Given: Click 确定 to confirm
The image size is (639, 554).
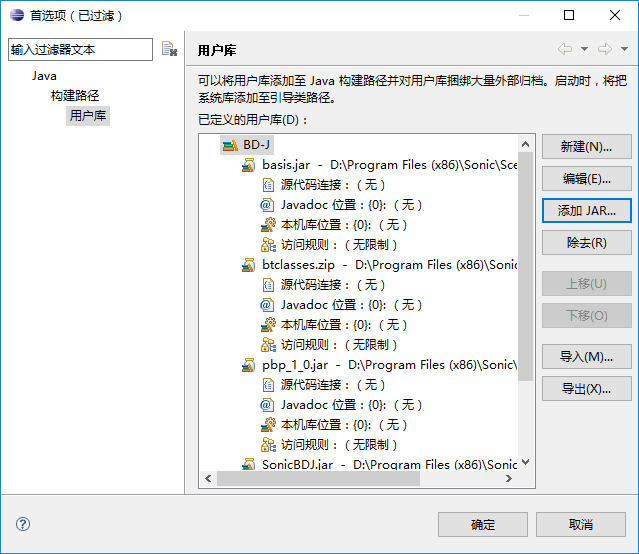Looking at the screenshot, I should (x=483, y=525).
